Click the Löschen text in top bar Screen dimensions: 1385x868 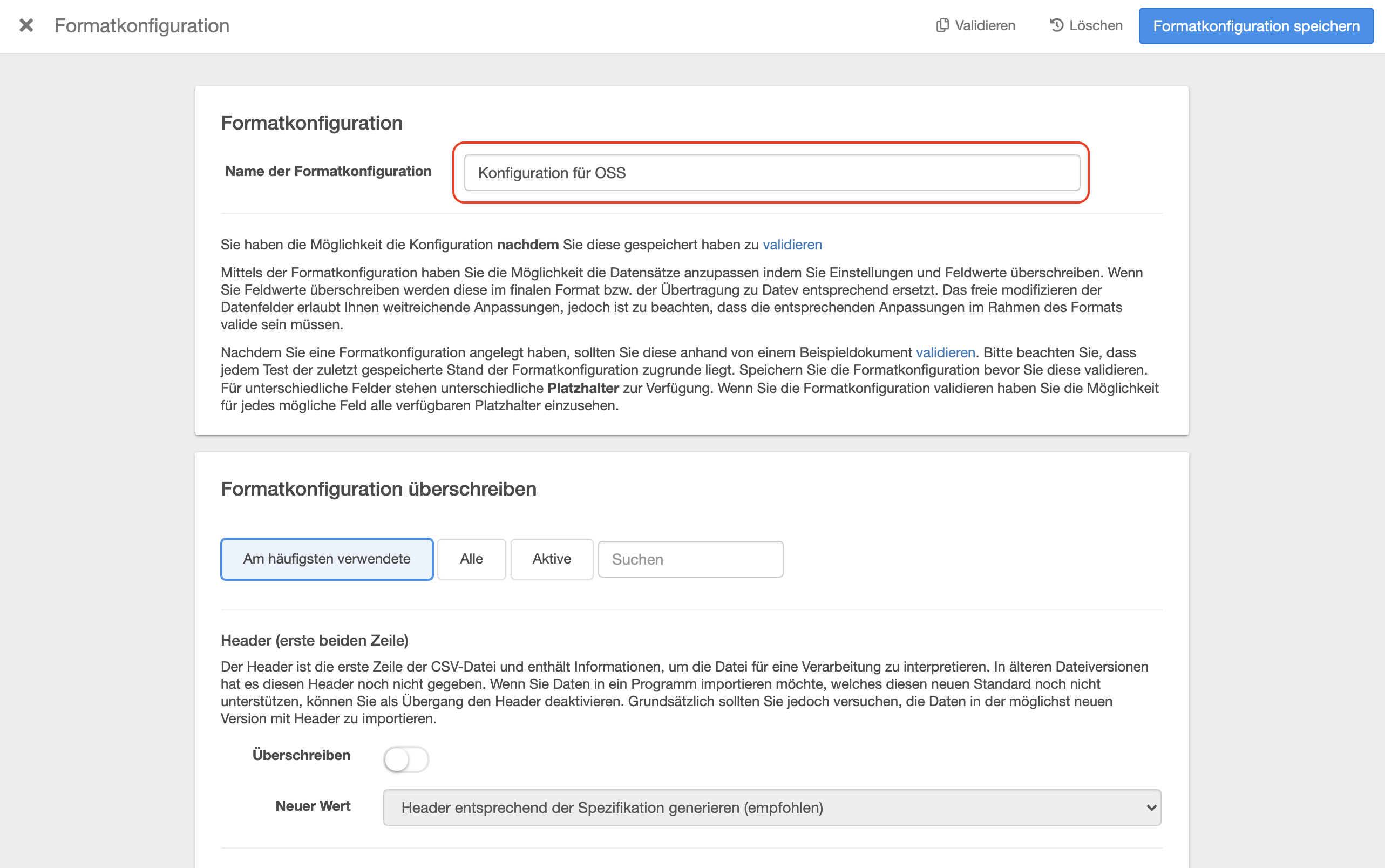1096,25
